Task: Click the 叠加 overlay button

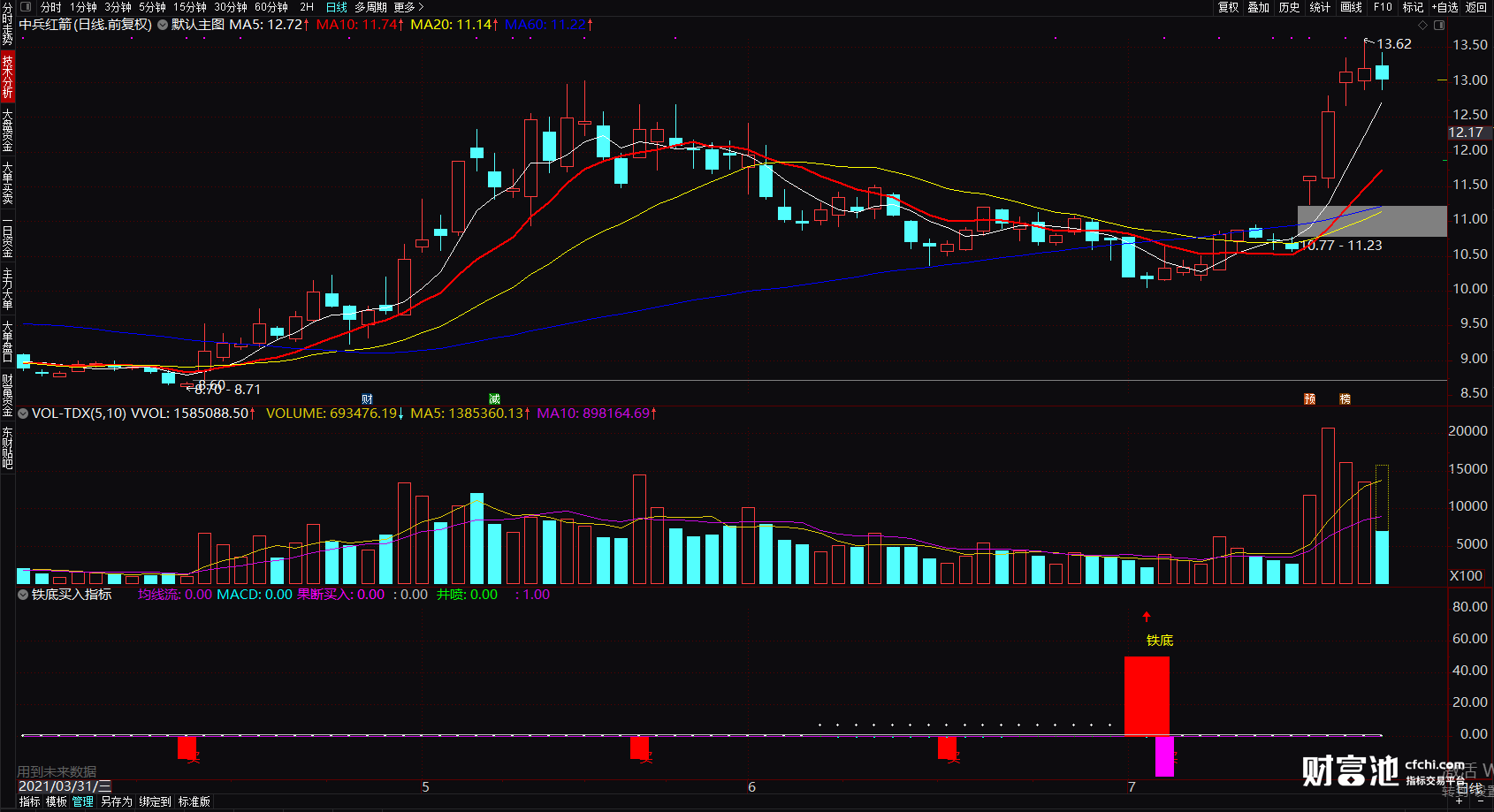Action: [x=1259, y=7]
